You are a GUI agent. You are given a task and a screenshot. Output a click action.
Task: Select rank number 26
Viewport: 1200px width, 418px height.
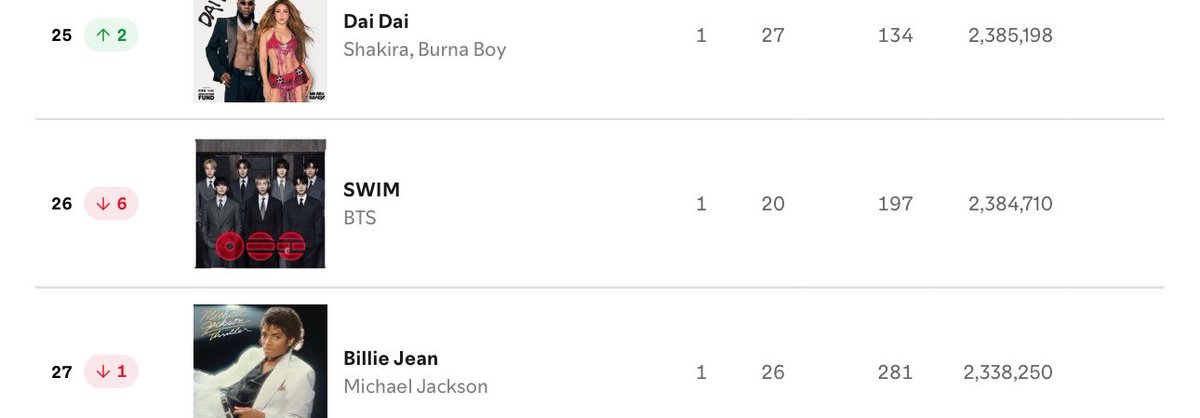62,204
